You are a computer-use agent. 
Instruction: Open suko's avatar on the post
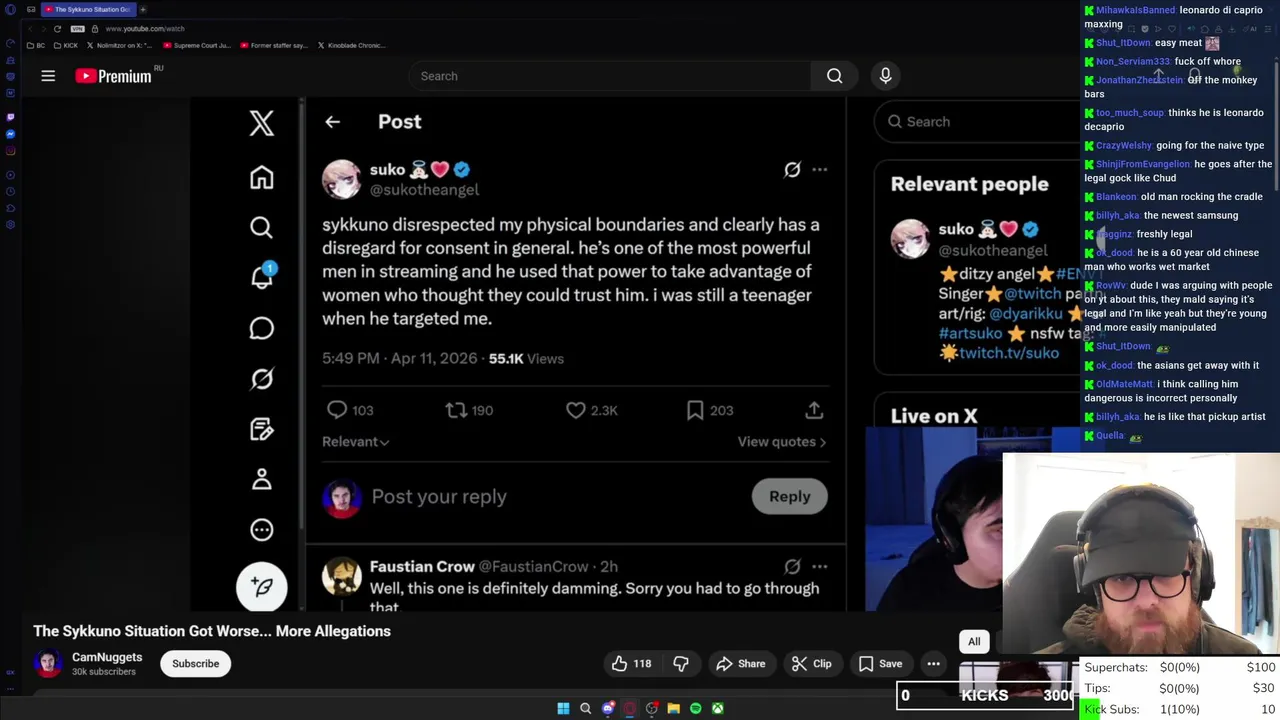click(x=341, y=179)
